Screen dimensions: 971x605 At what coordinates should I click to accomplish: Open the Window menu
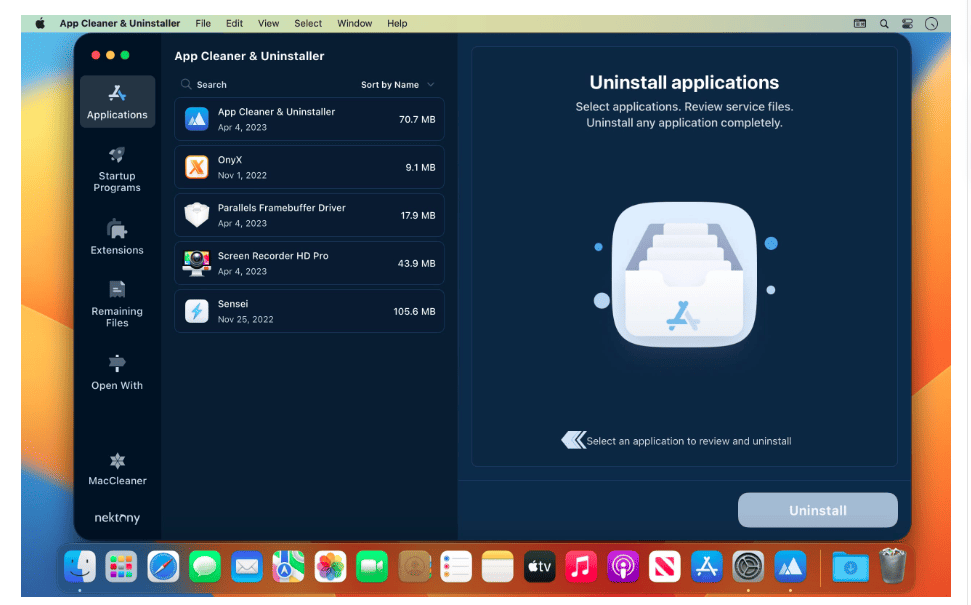click(x=354, y=24)
